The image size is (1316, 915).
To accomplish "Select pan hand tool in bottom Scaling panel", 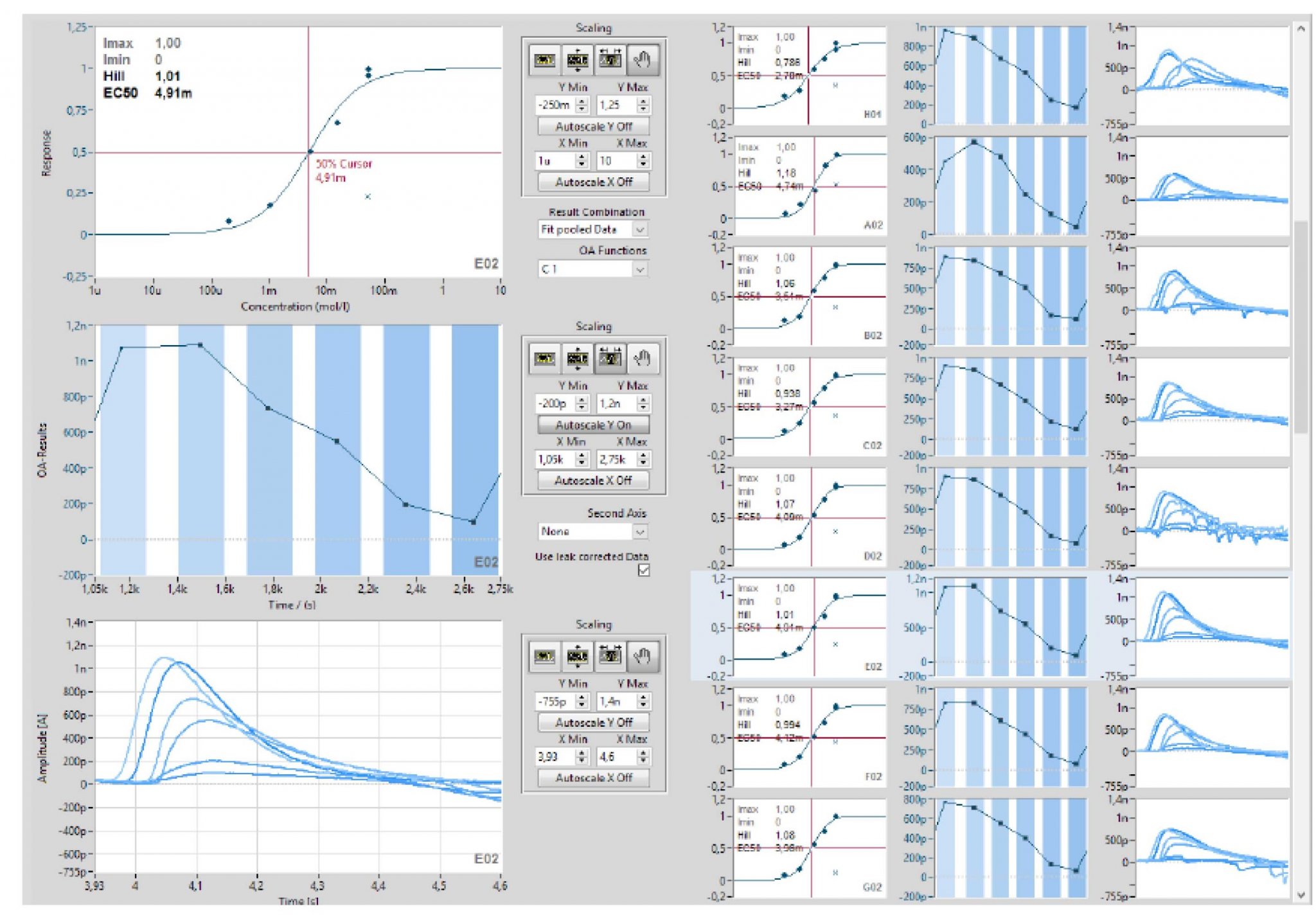I will (642, 656).
